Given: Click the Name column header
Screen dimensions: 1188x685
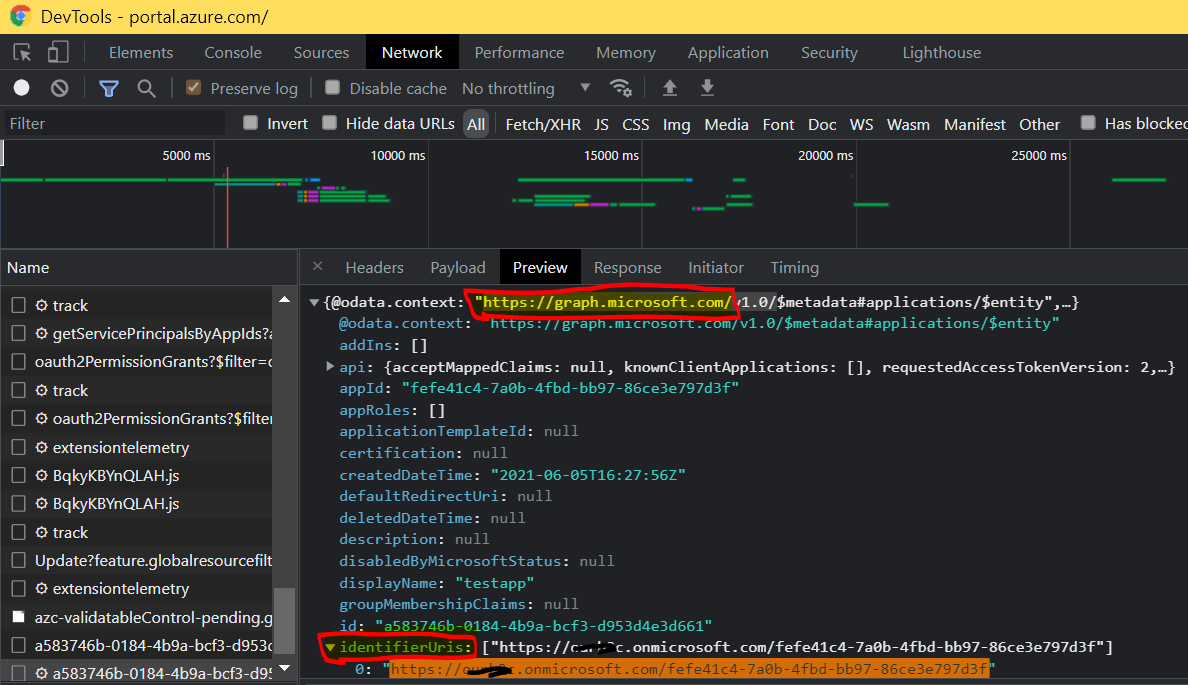Looking at the screenshot, I should coord(148,267).
